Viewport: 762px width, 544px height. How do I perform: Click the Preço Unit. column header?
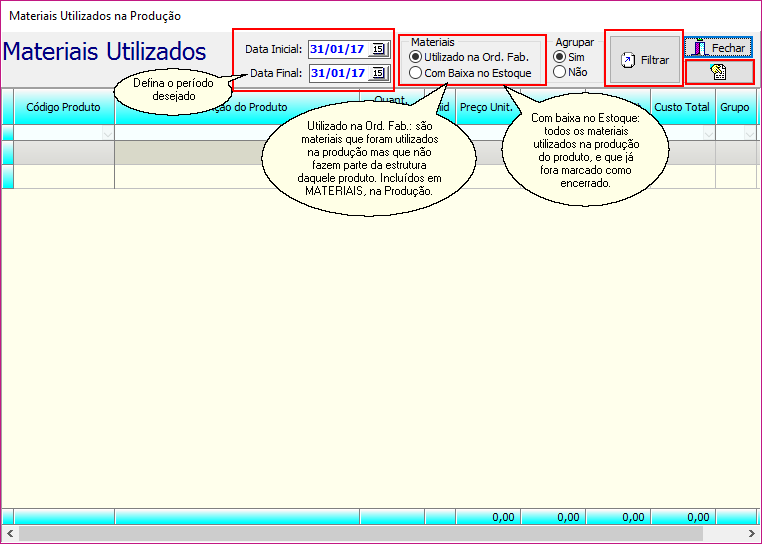485,107
